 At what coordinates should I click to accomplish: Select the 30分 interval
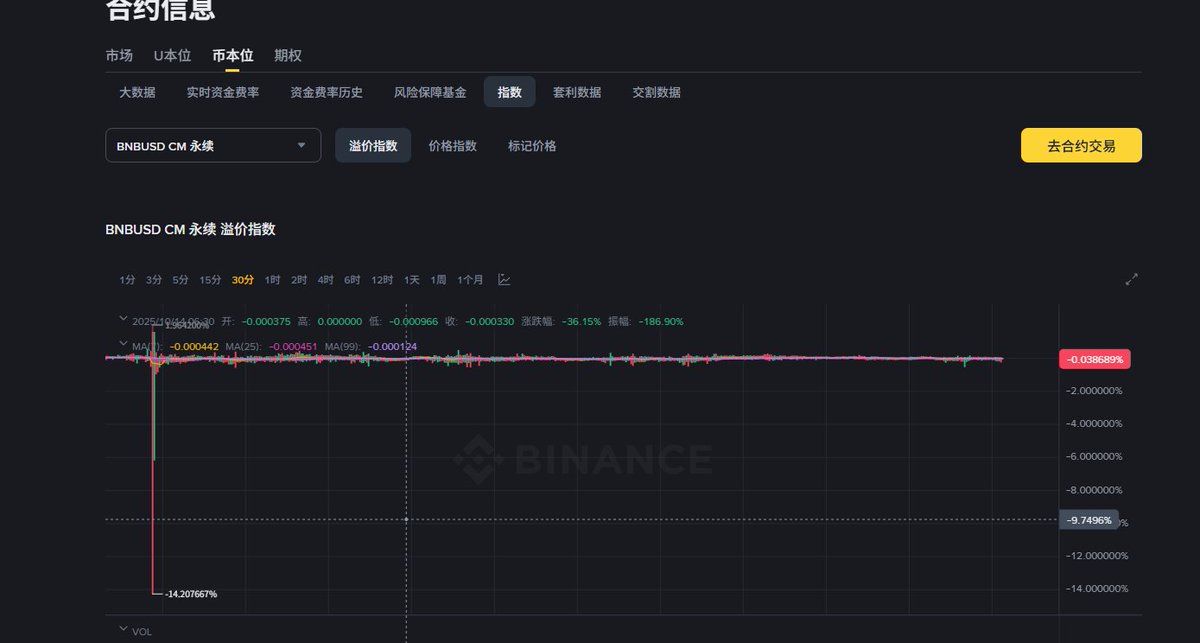pyautogui.click(x=243, y=280)
